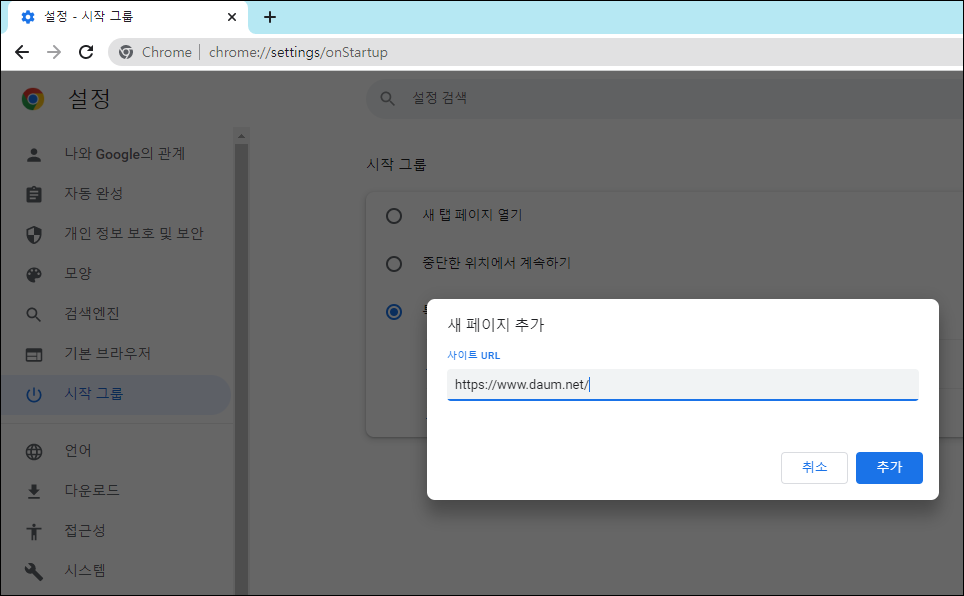This screenshot has width=964, height=596.
Task: Click the 설정 page title
Action: pyautogui.click(x=89, y=98)
